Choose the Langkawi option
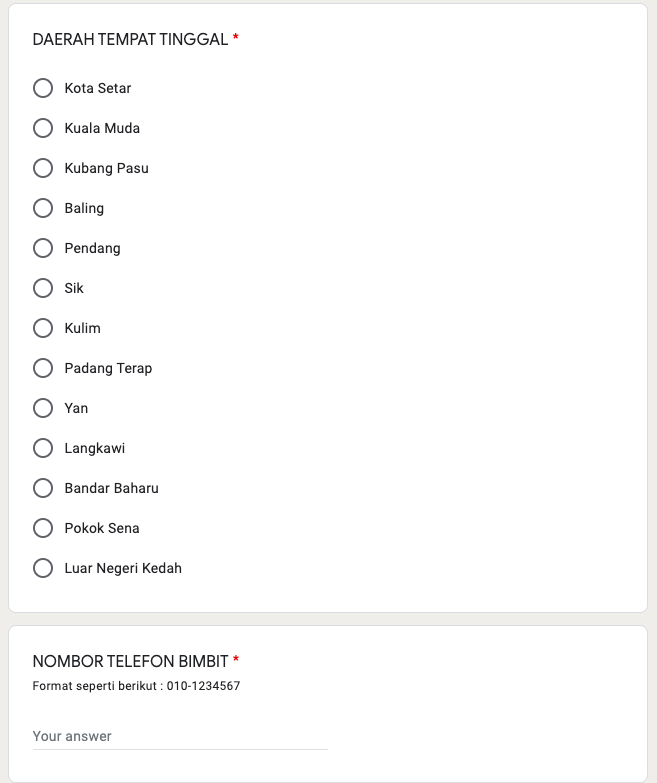The image size is (657, 783). click(x=43, y=448)
